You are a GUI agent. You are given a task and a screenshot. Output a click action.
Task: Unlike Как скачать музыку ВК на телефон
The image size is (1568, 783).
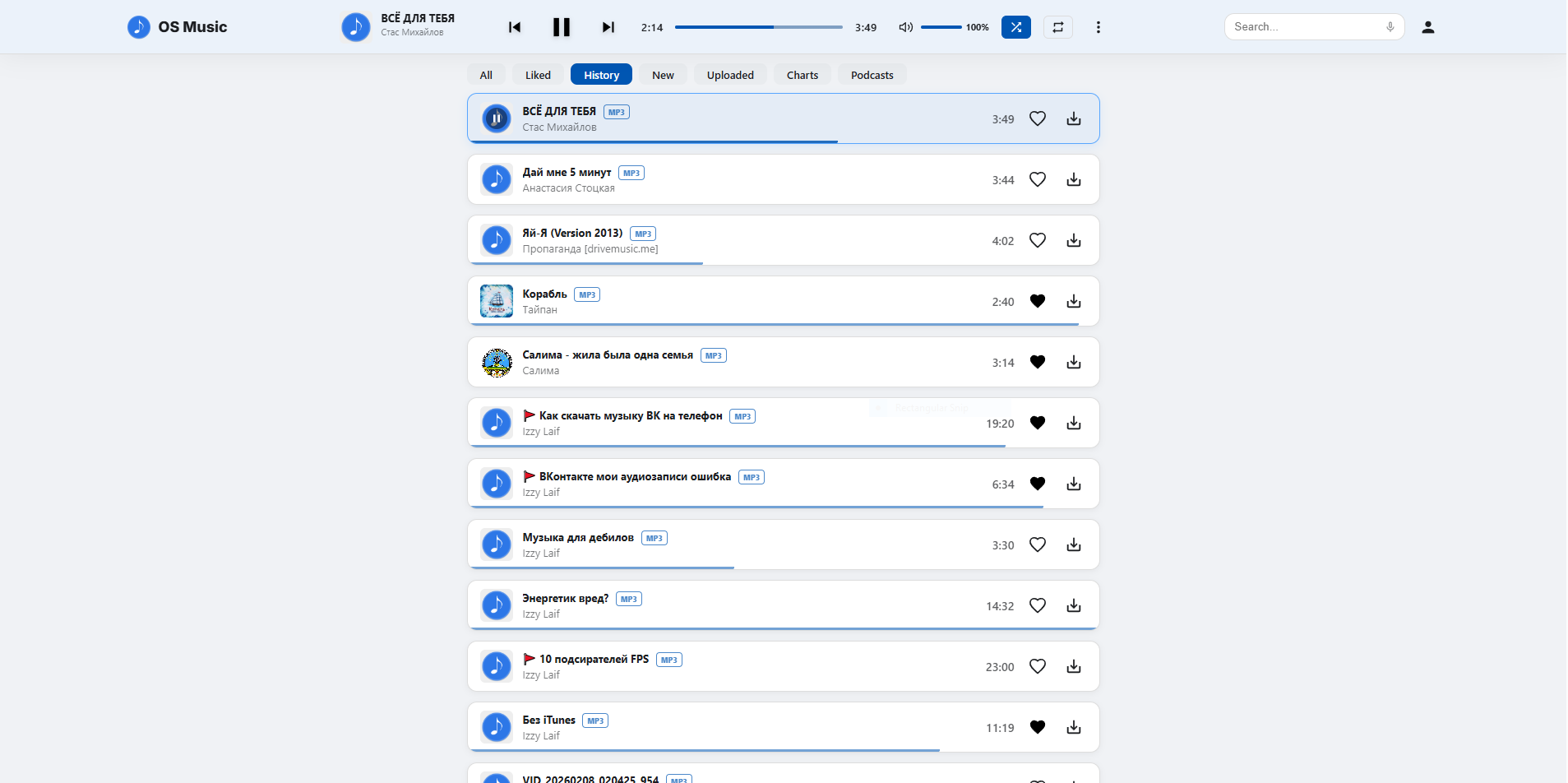[x=1038, y=423]
